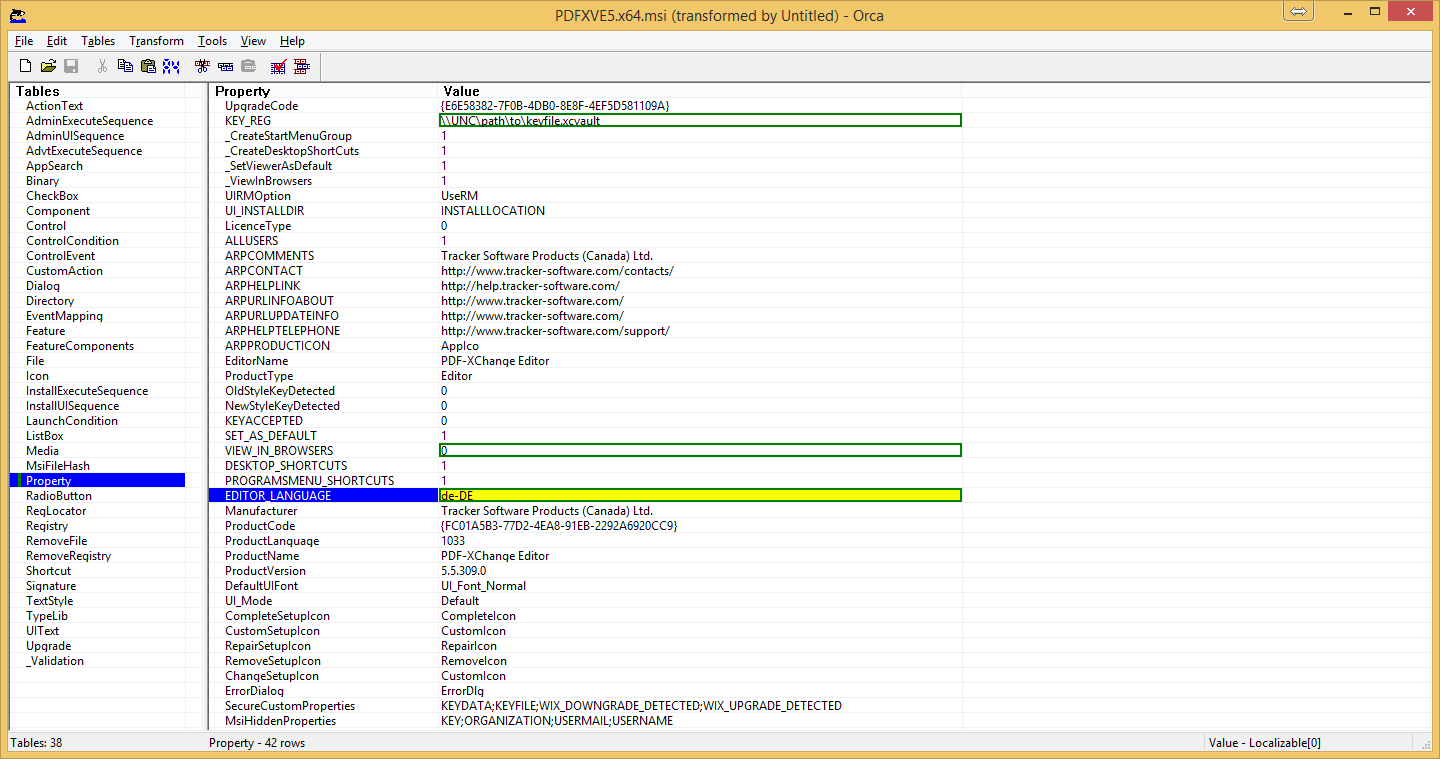
Task: Edit the KEY_REG value field
Action: 700,121
